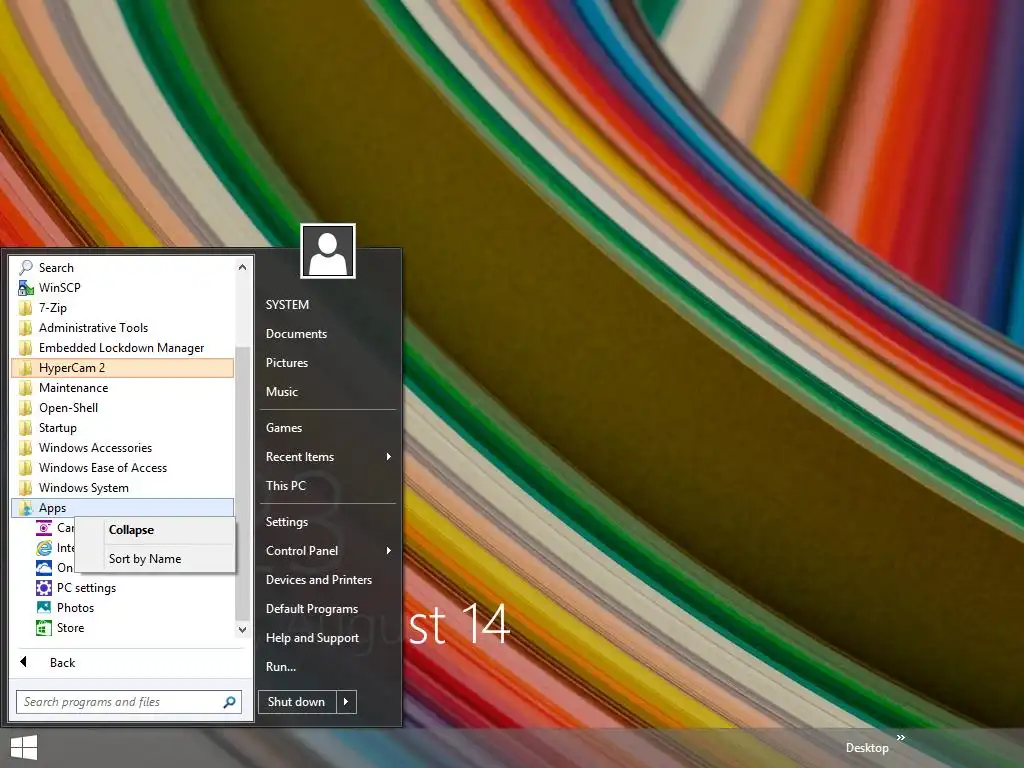
Task: Open the Photos app icon
Action: coord(44,607)
